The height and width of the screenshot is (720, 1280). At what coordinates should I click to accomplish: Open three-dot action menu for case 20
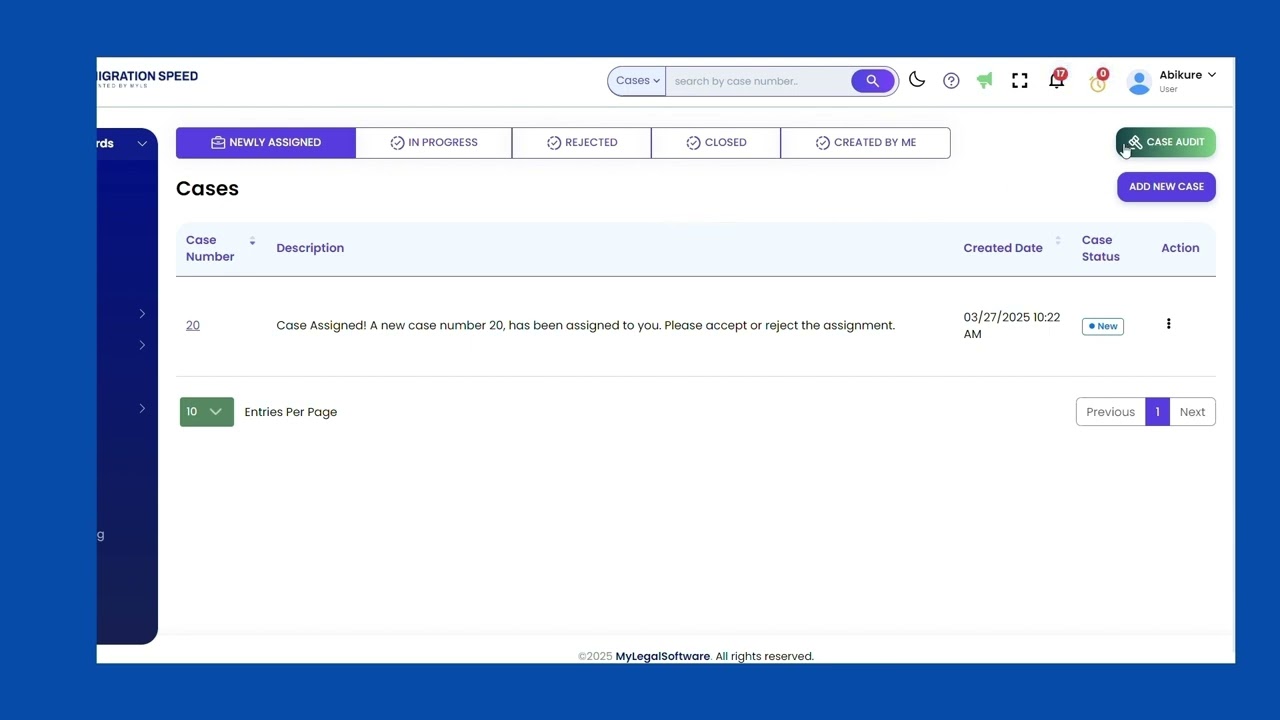click(1168, 324)
